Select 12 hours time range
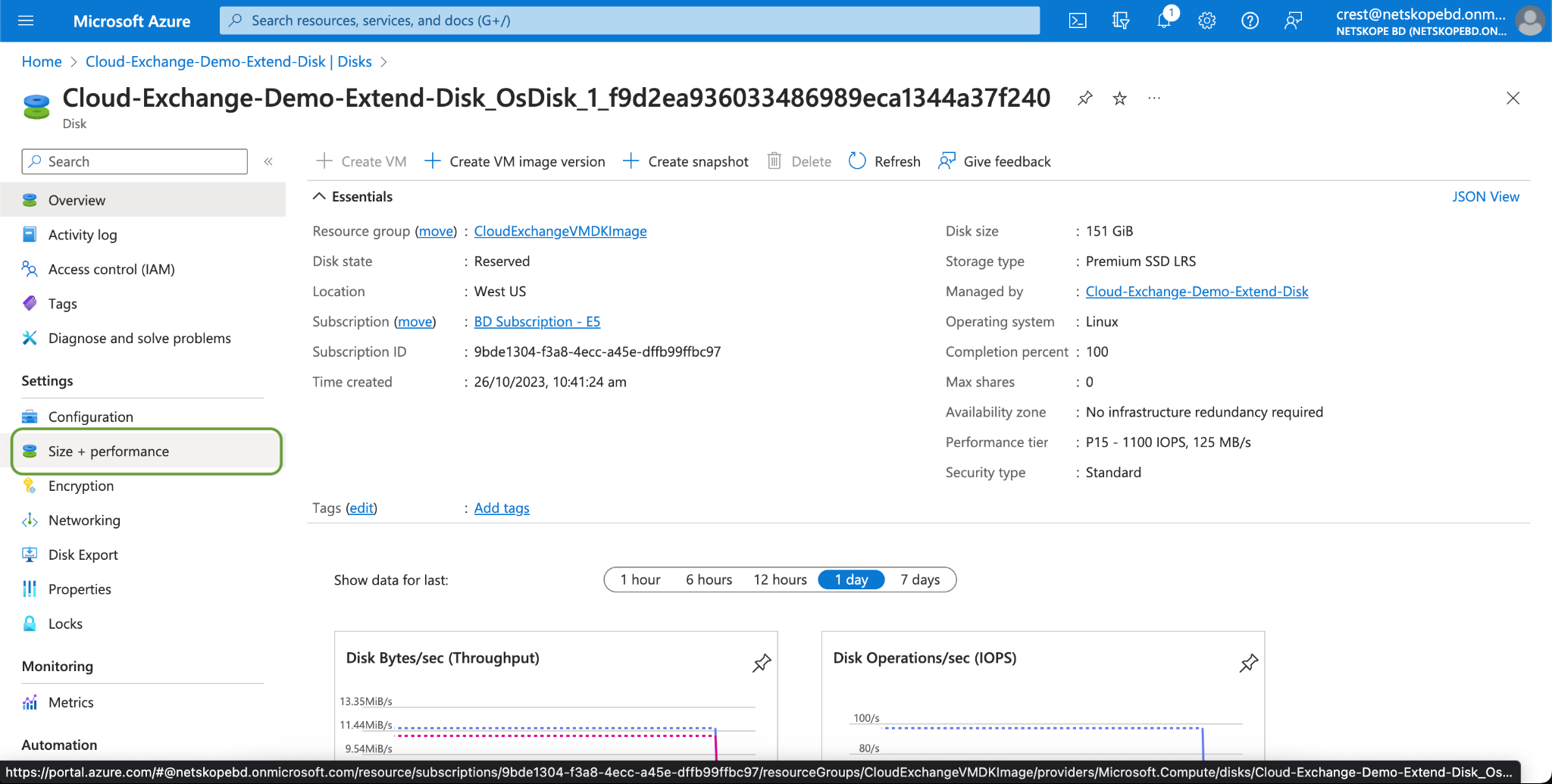Image resolution: width=1552 pixels, height=784 pixels. tap(780, 579)
